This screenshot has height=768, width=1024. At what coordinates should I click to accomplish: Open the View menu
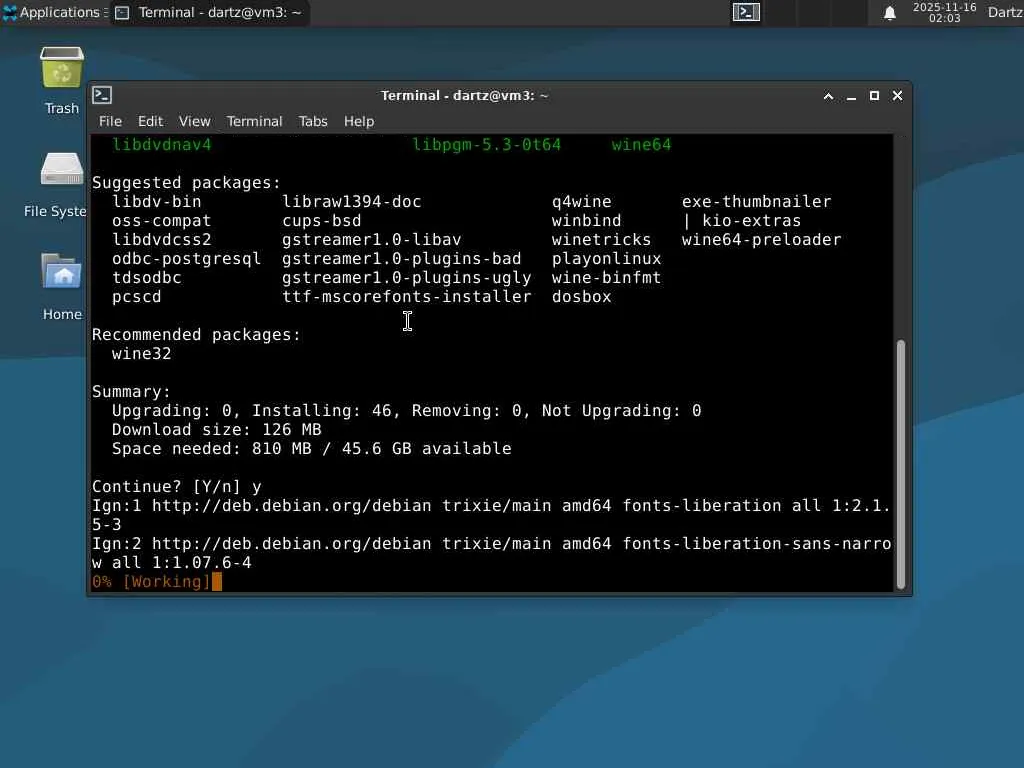coord(195,121)
